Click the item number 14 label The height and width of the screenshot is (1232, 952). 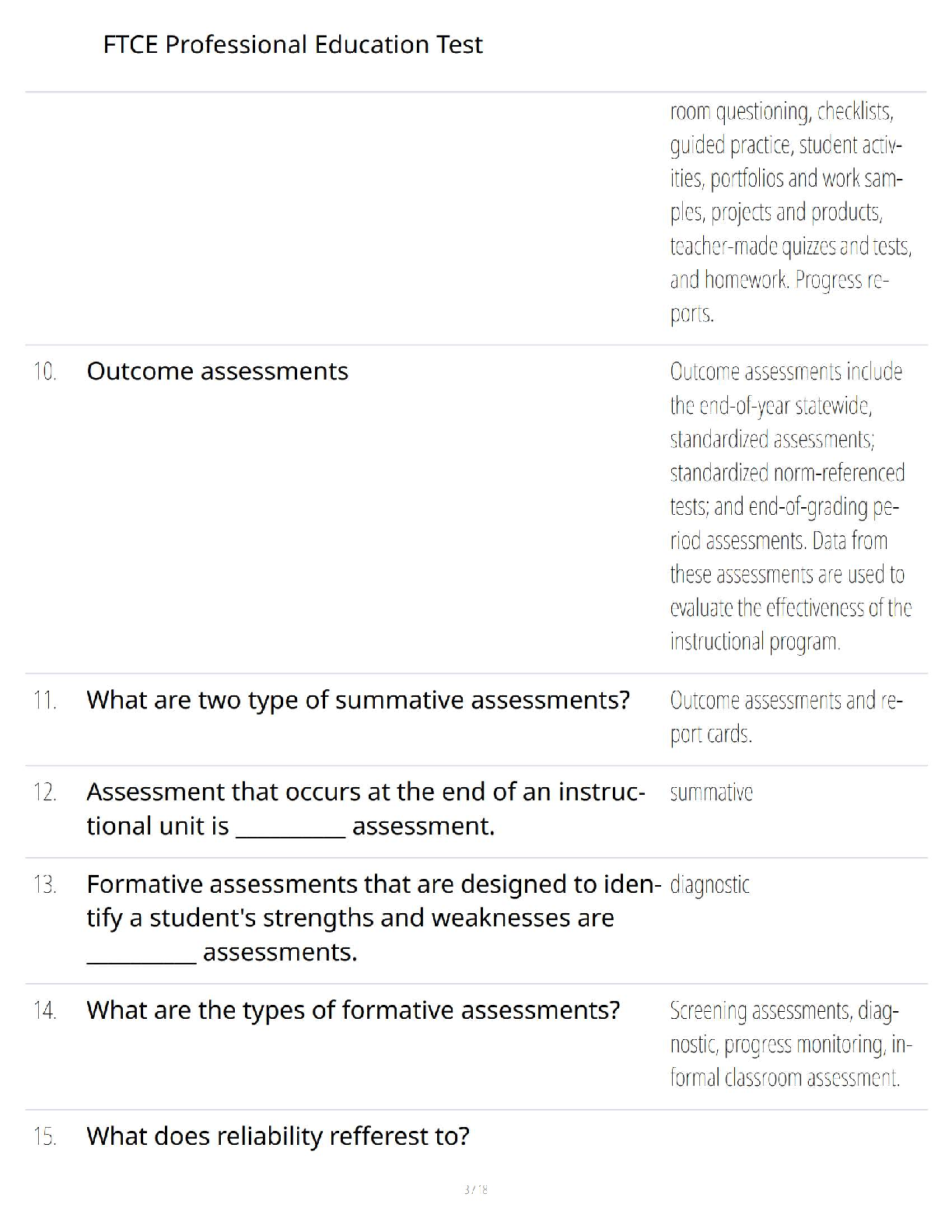pos(45,1011)
